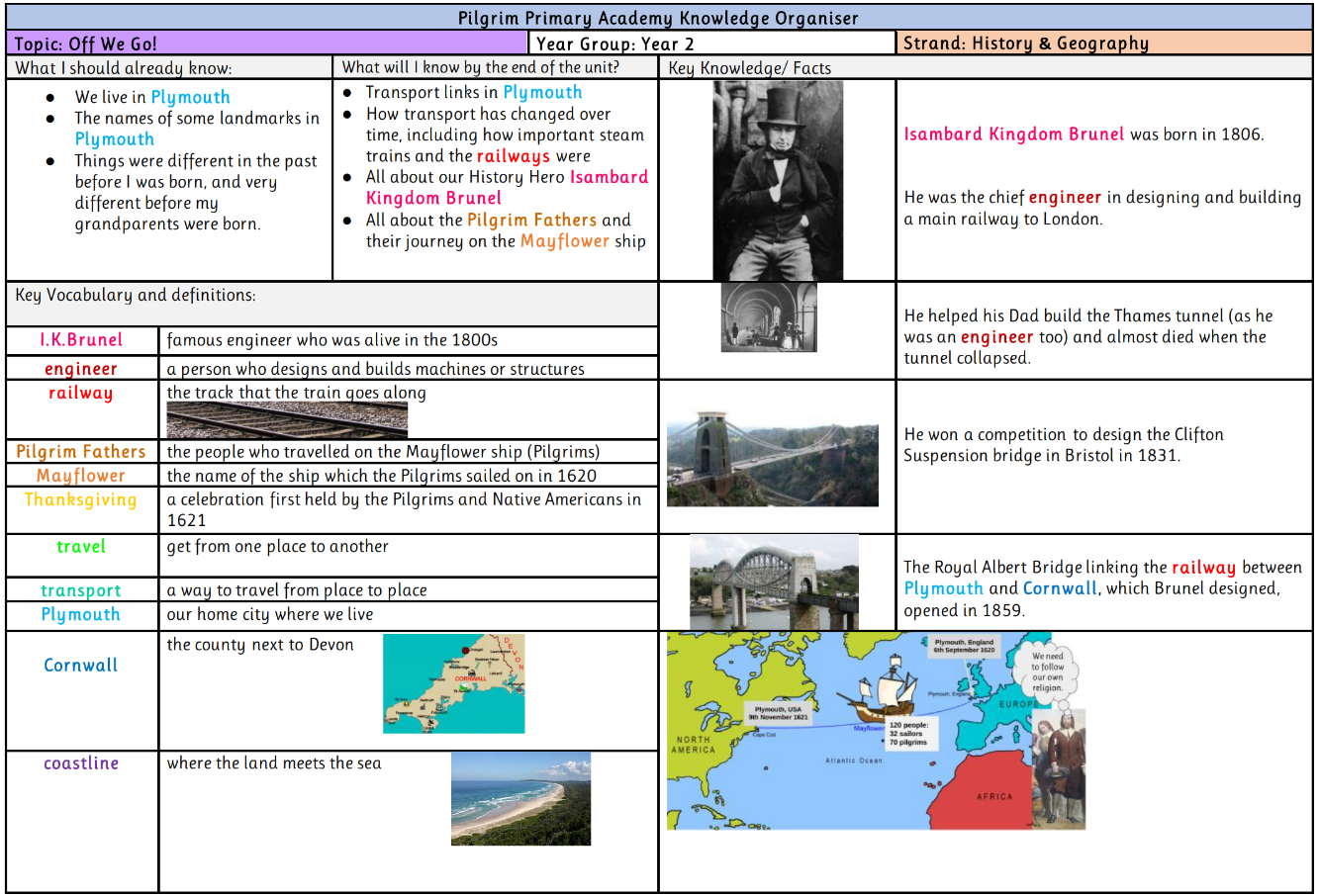Select the Thames tunnel black-and-white photo
Image resolution: width=1320 pixels, height=896 pixels.
click(x=769, y=317)
